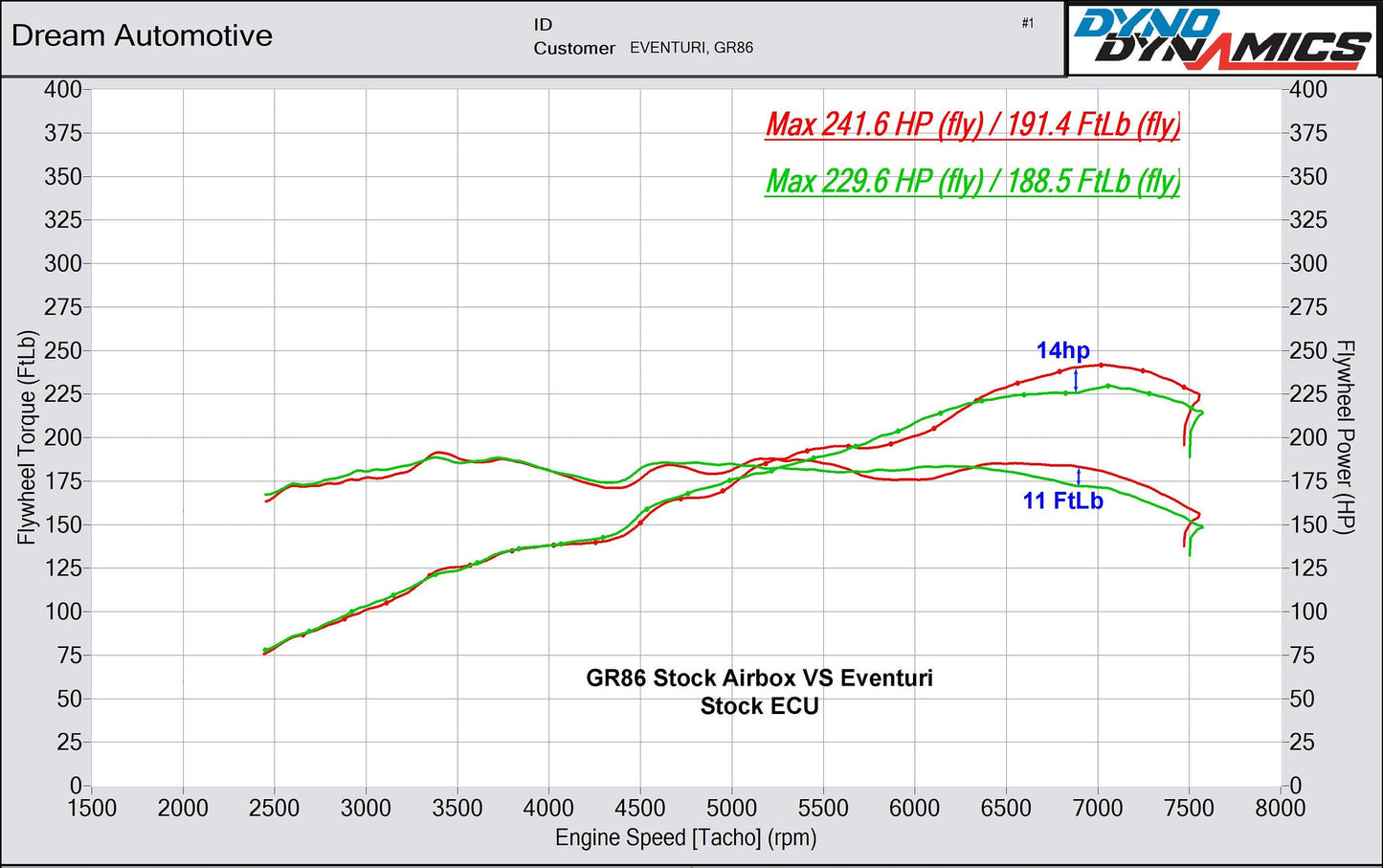Expand the Engine Speed [Tacho] axis label
Image resolution: width=1383 pixels, height=868 pixels.
tap(686, 837)
